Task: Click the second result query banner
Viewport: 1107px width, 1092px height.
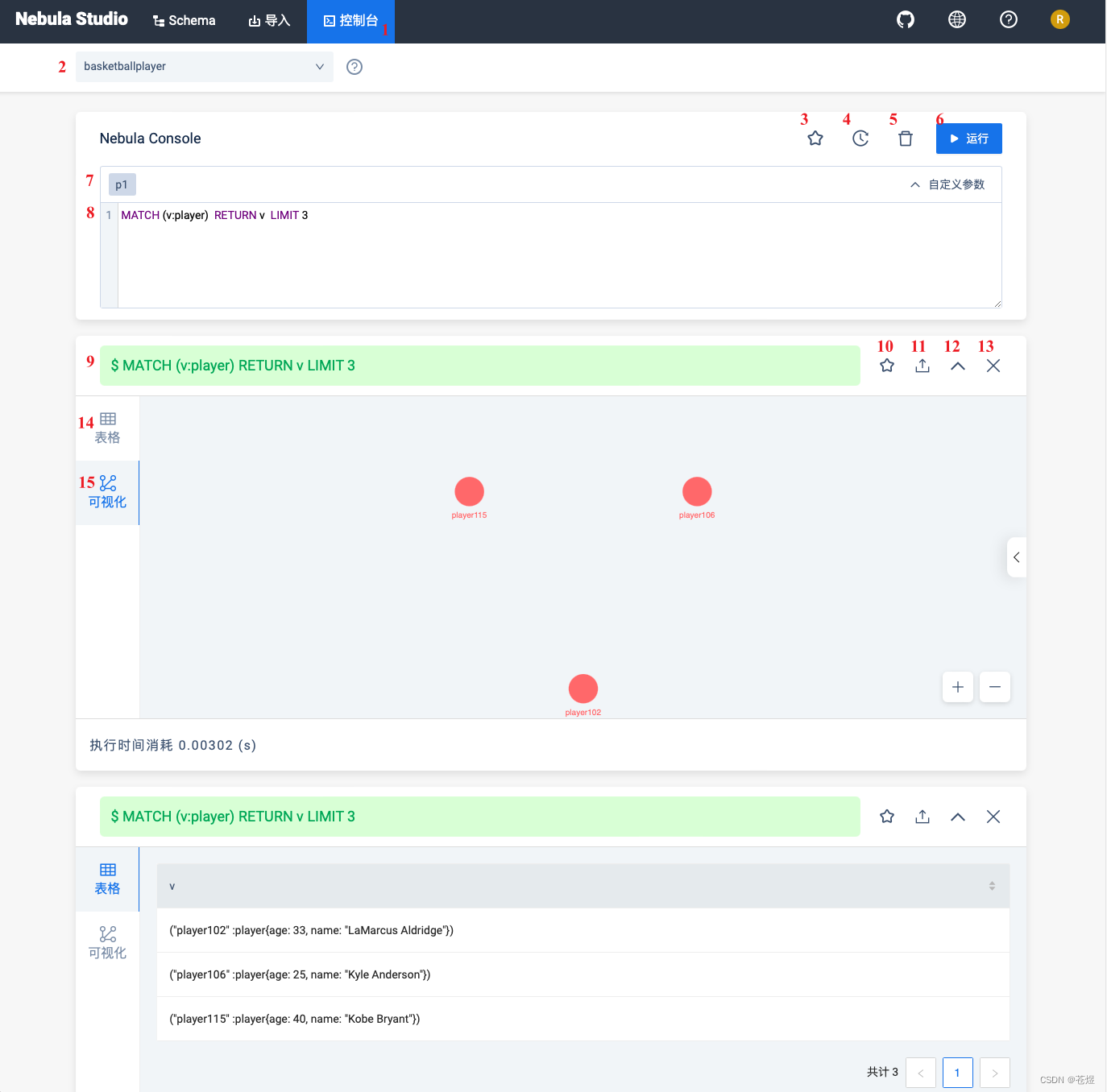Action: click(480, 817)
